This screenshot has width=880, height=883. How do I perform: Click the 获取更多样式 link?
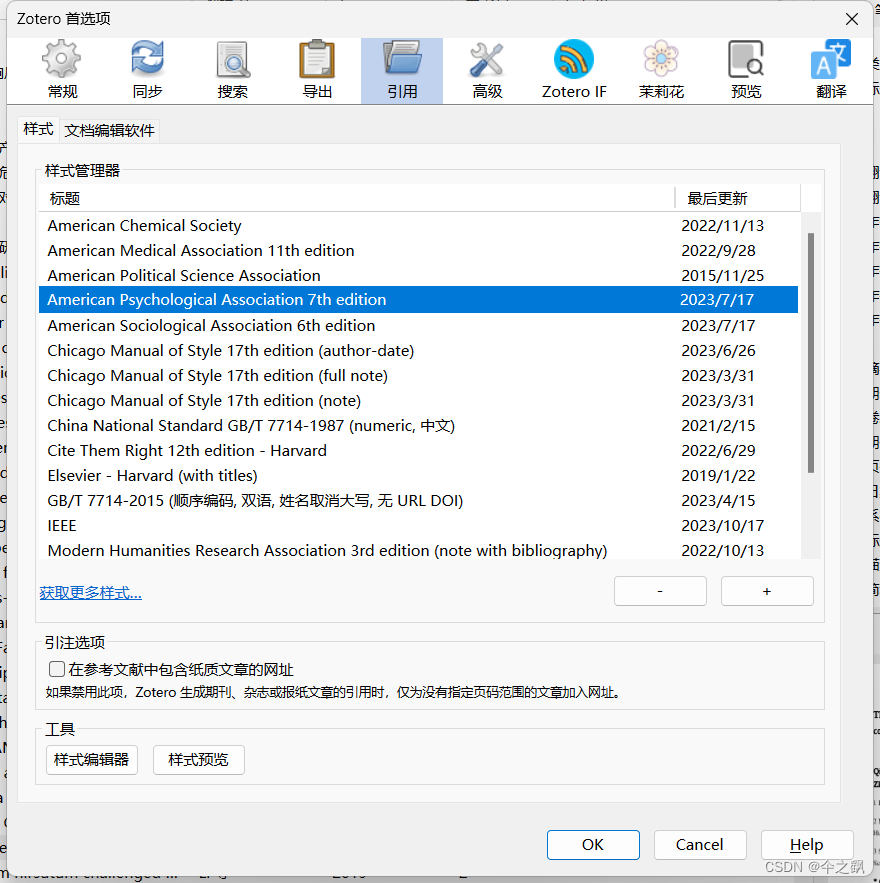click(x=91, y=592)
